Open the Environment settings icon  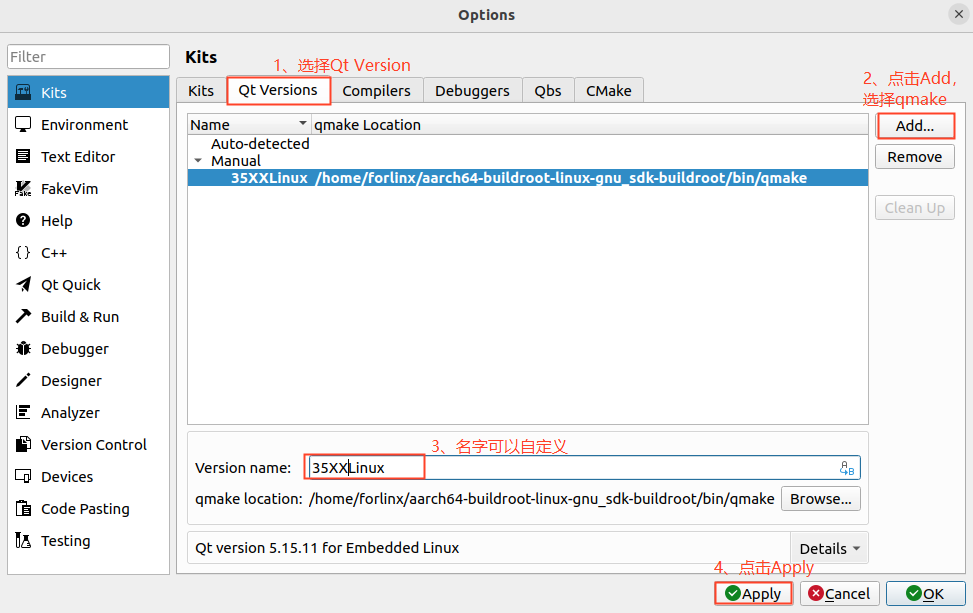23,125
